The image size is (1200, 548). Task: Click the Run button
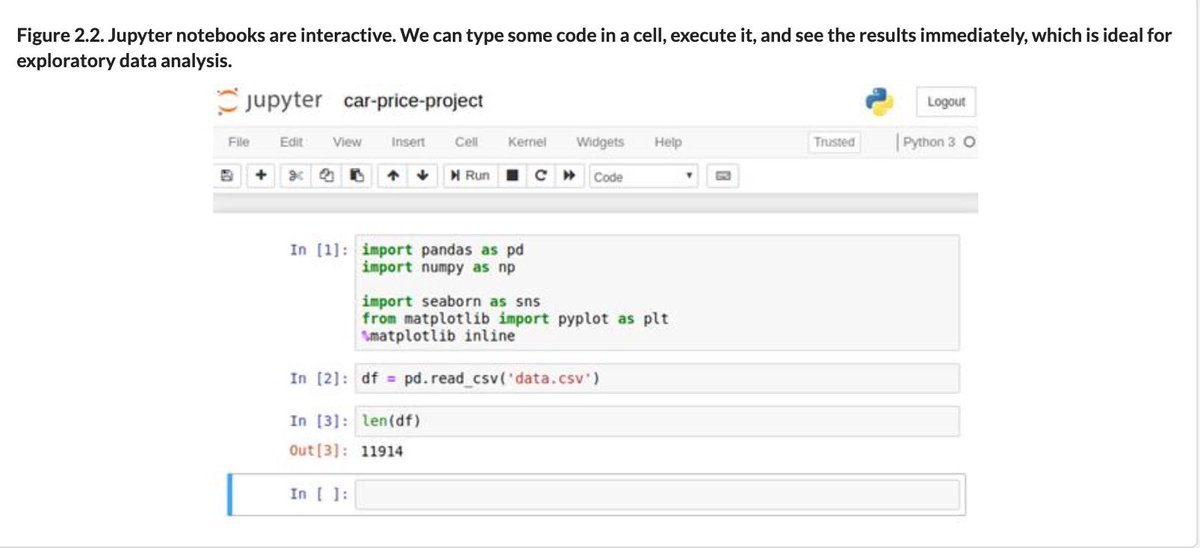click(x=470, y=176)
